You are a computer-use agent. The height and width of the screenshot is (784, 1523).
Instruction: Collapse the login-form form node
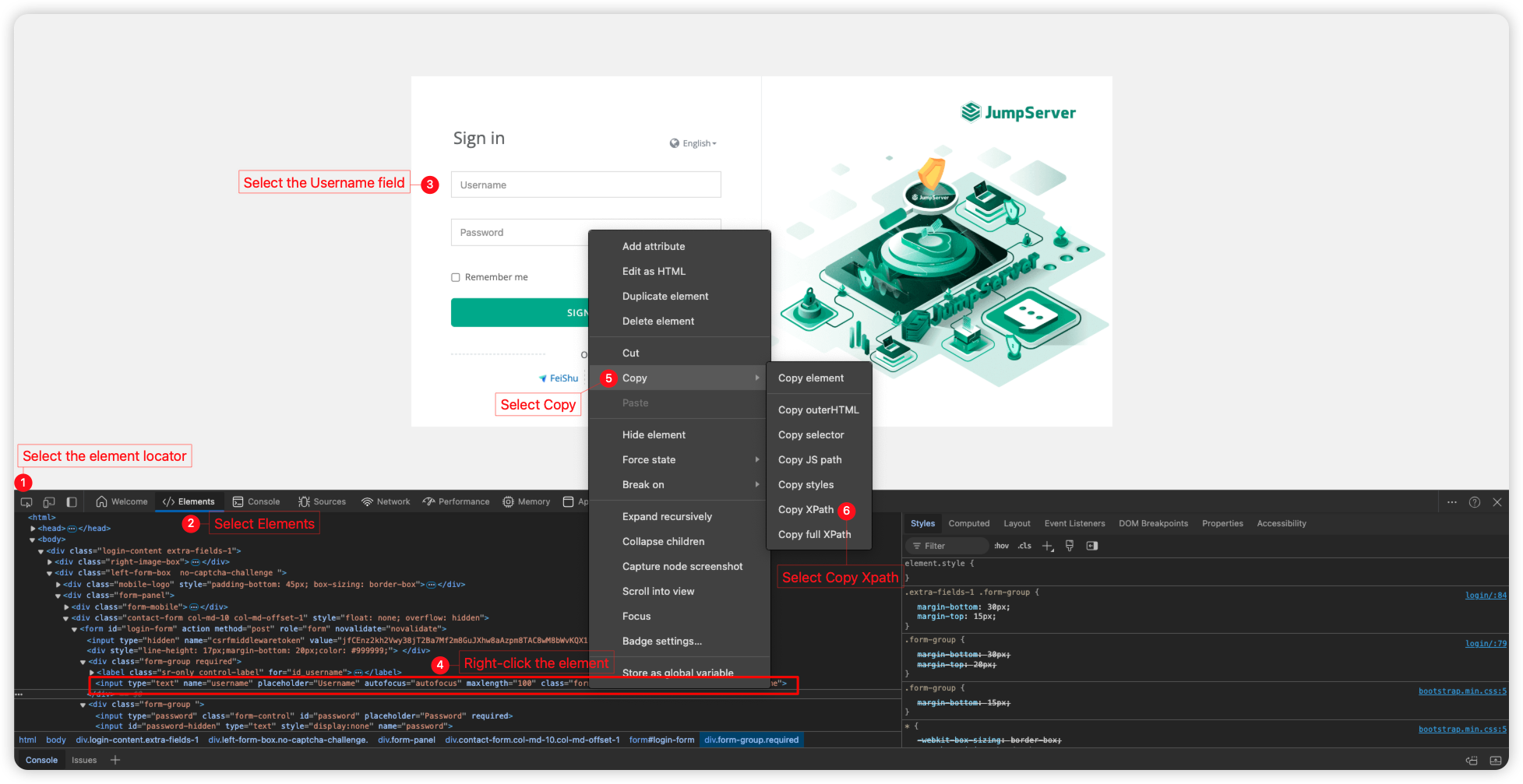[75, 629]
